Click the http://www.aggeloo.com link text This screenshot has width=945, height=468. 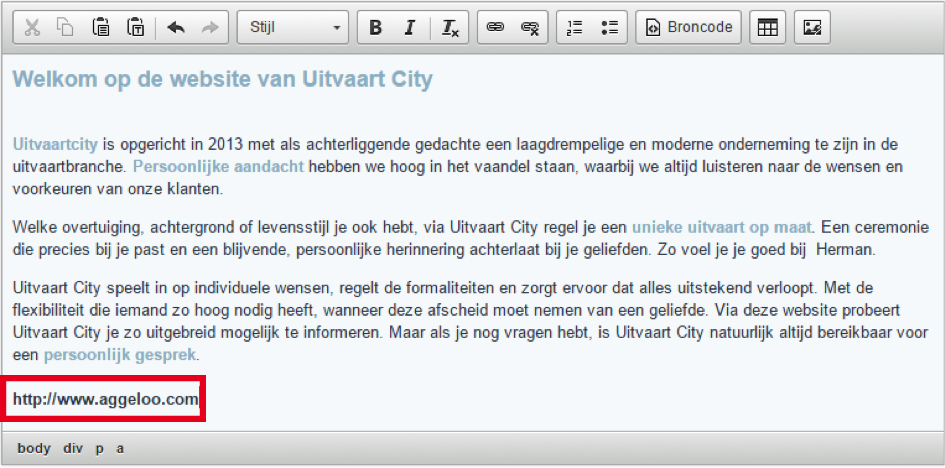tap(105, 399)
